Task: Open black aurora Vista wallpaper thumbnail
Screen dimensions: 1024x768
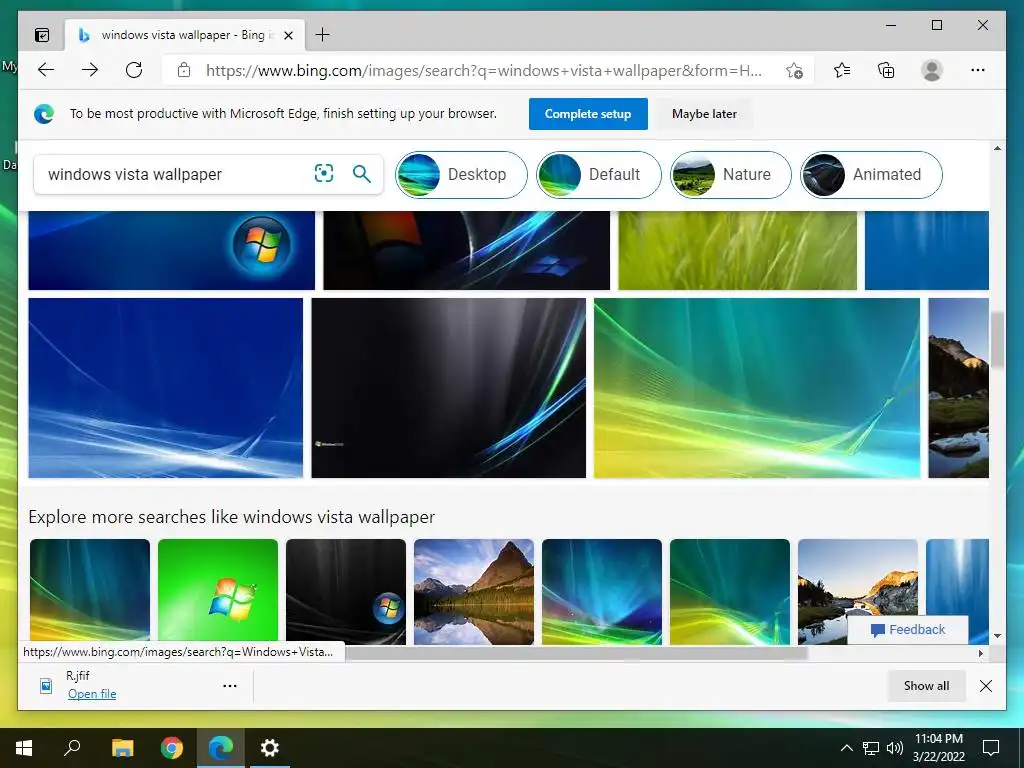Action: coord(449,388)
